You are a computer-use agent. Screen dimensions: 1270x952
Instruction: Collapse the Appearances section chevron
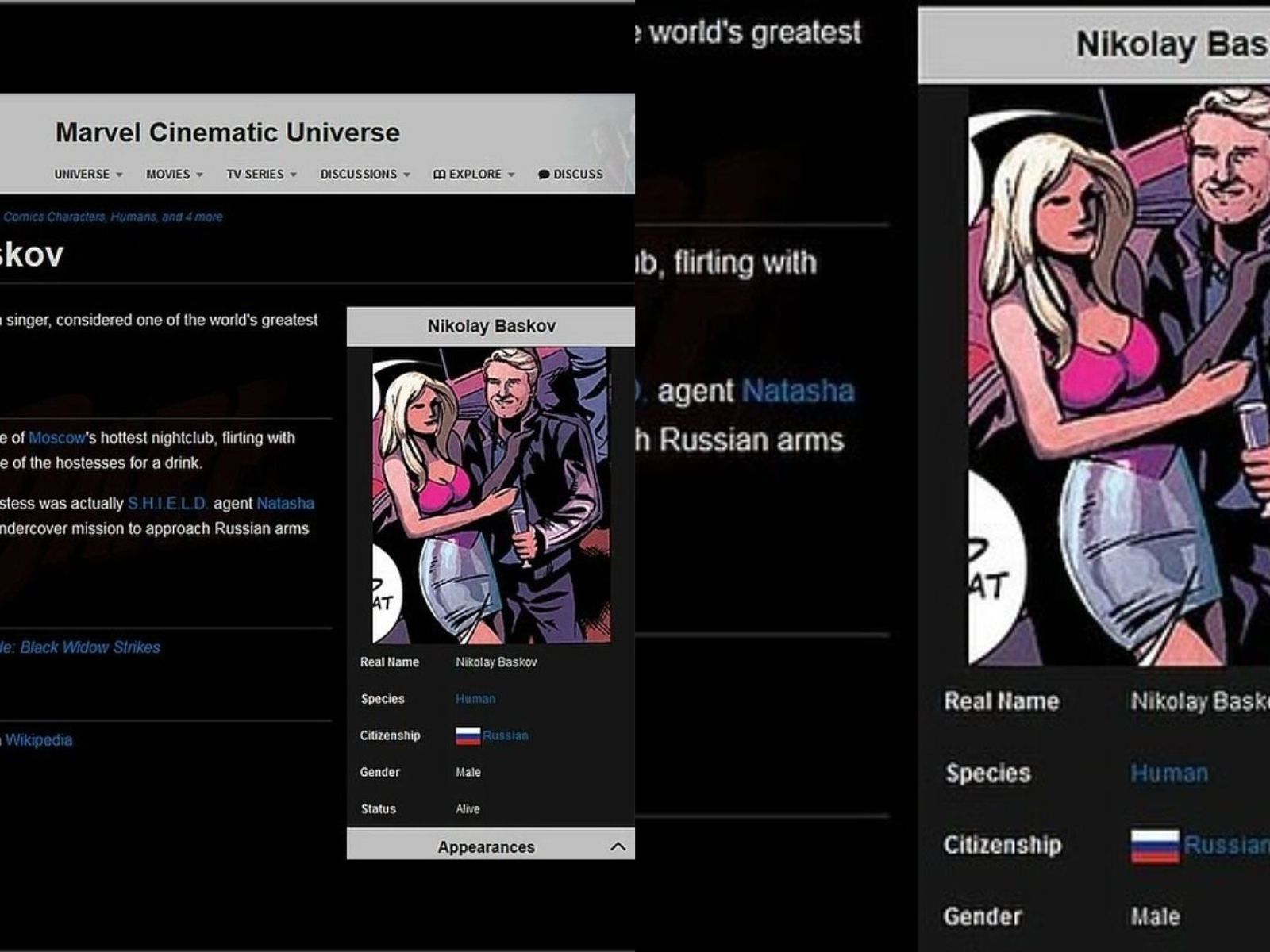point(618,846)
